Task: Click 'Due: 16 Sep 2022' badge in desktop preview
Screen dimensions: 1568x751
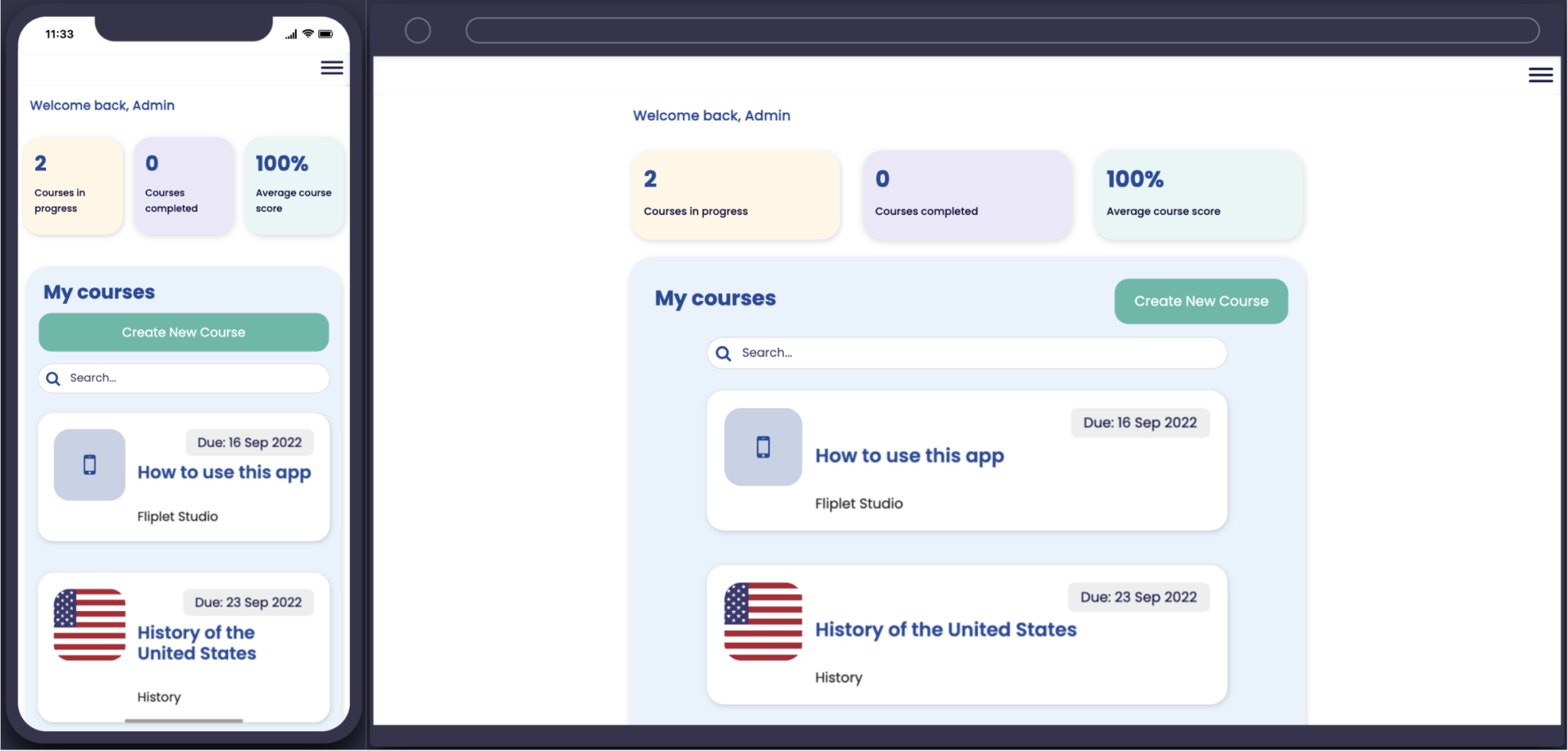Action: coord(1140,423)
